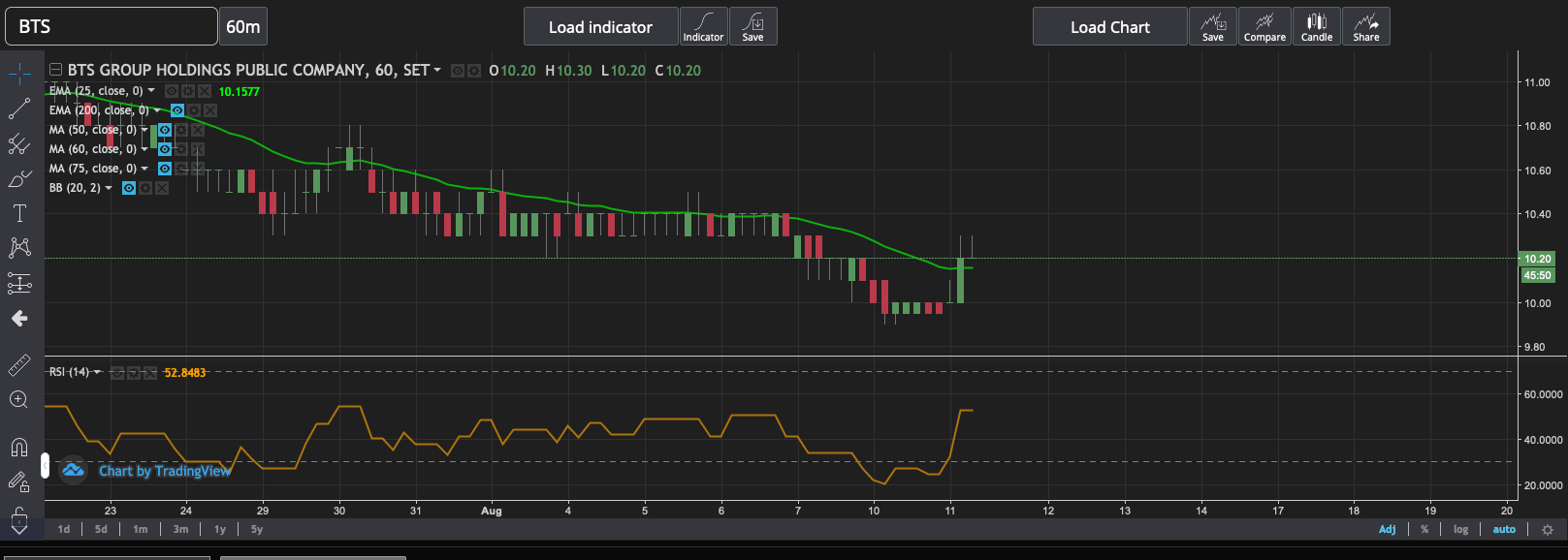The width and height of the screenshot is (1568, 560).
Task: Open the Compare tool
Action: (x=1264, y=26)
